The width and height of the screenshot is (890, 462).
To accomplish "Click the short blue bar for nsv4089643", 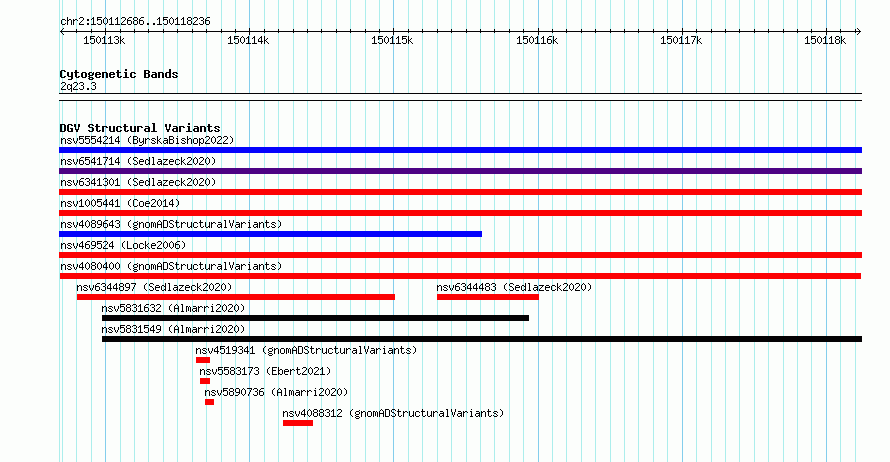I will 270,234.
